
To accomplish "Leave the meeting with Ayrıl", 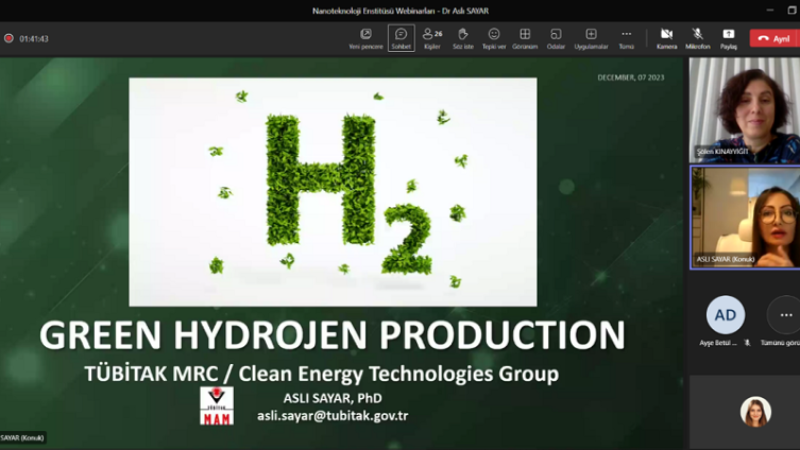I will pos(774,39).
